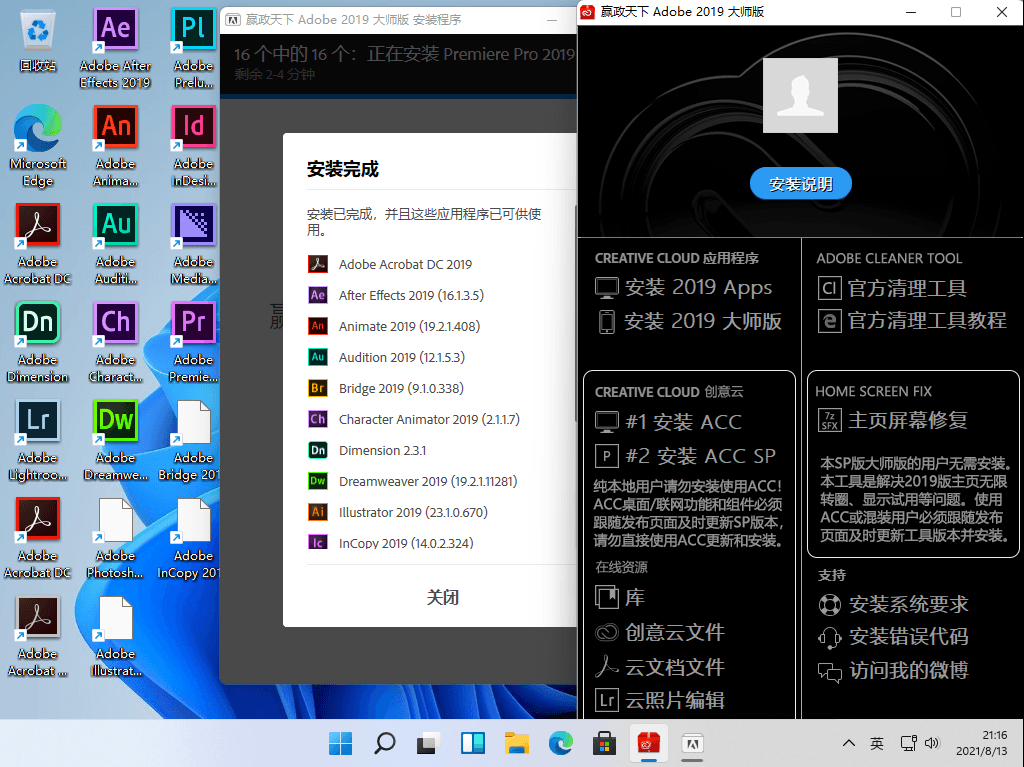
Task: Open 安装错误代码 support link
Action: point(893,636)
